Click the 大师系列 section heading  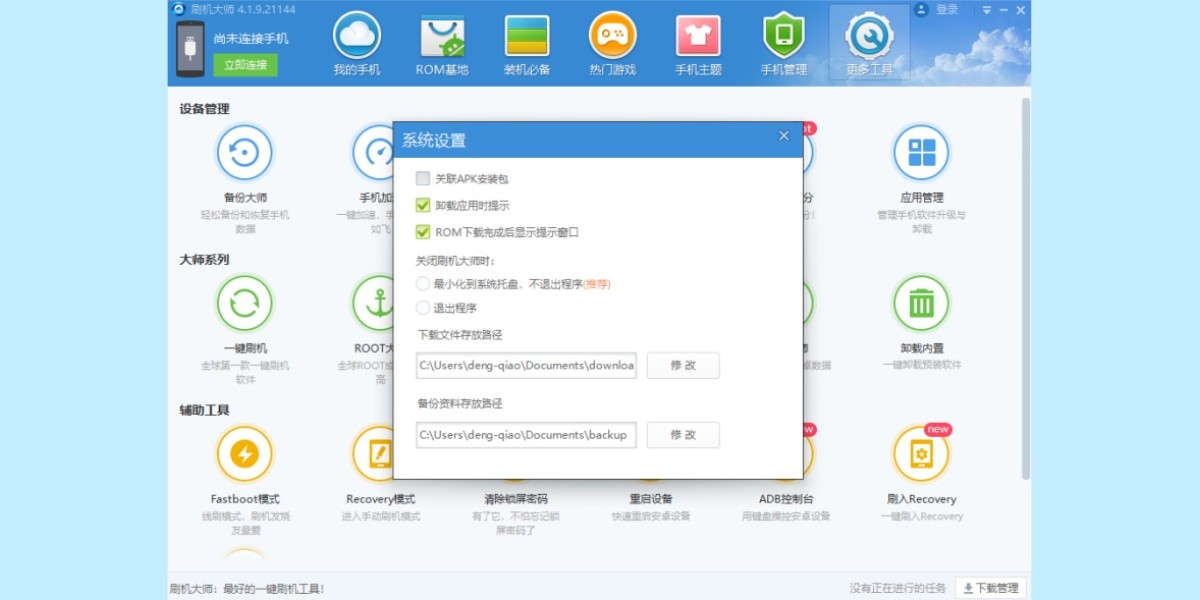point(204,259)
